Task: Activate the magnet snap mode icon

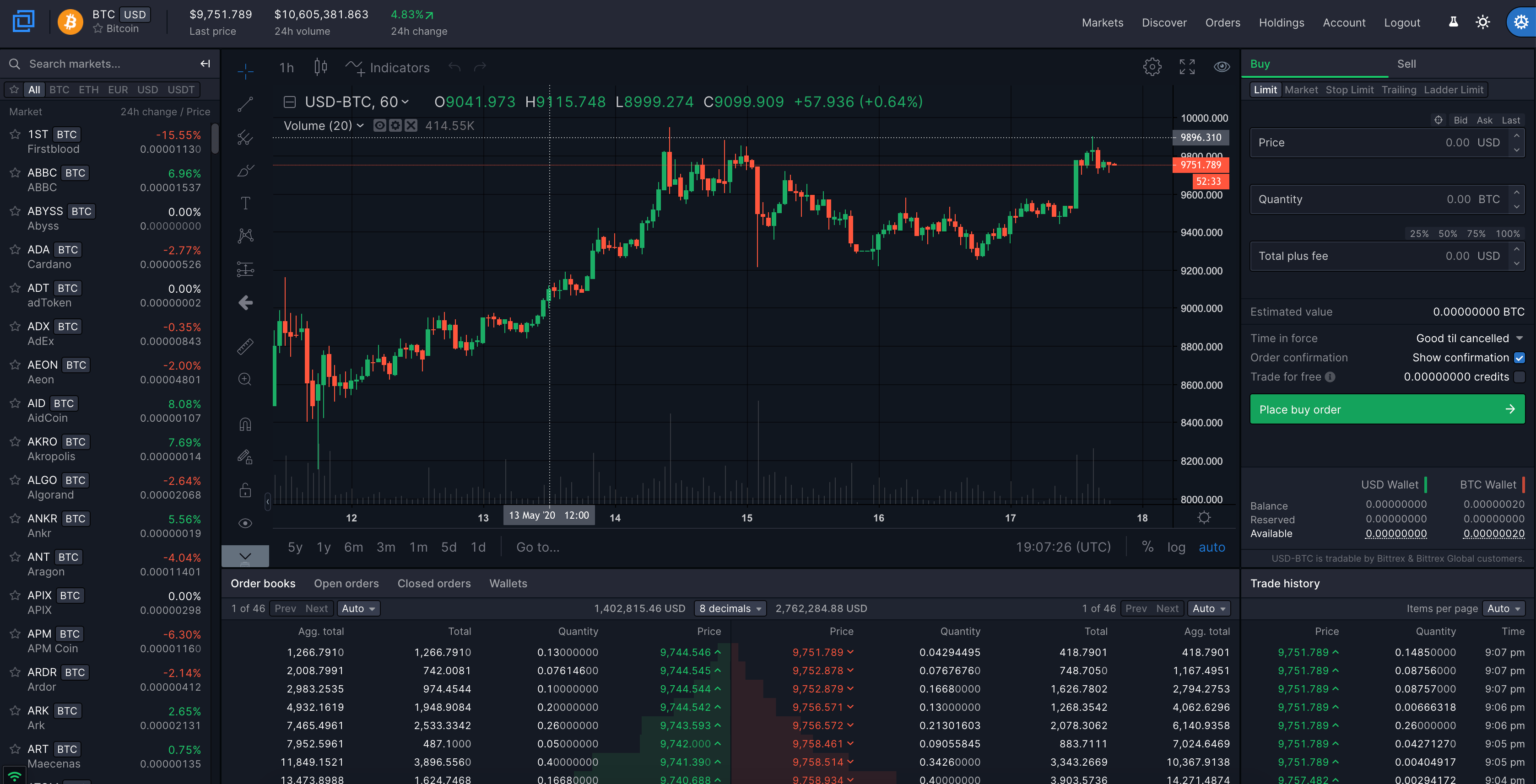Action: coord(245,424)
